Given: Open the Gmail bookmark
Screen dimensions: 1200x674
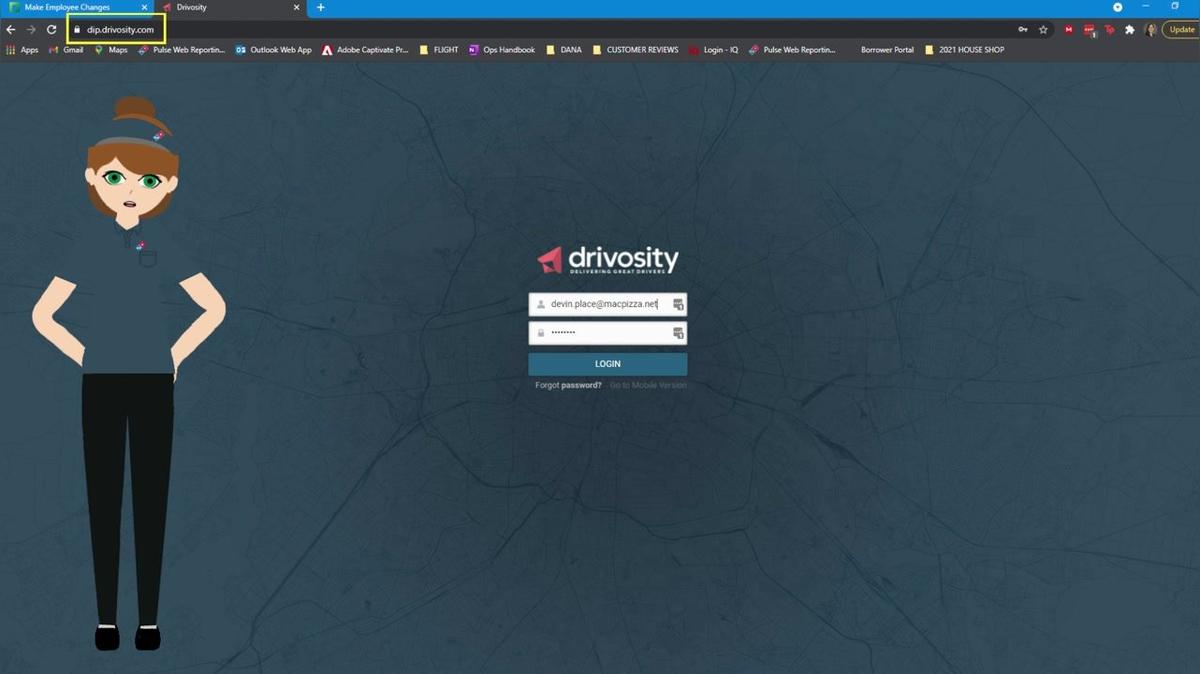Looking at the screenshot, I should (66, 50).
